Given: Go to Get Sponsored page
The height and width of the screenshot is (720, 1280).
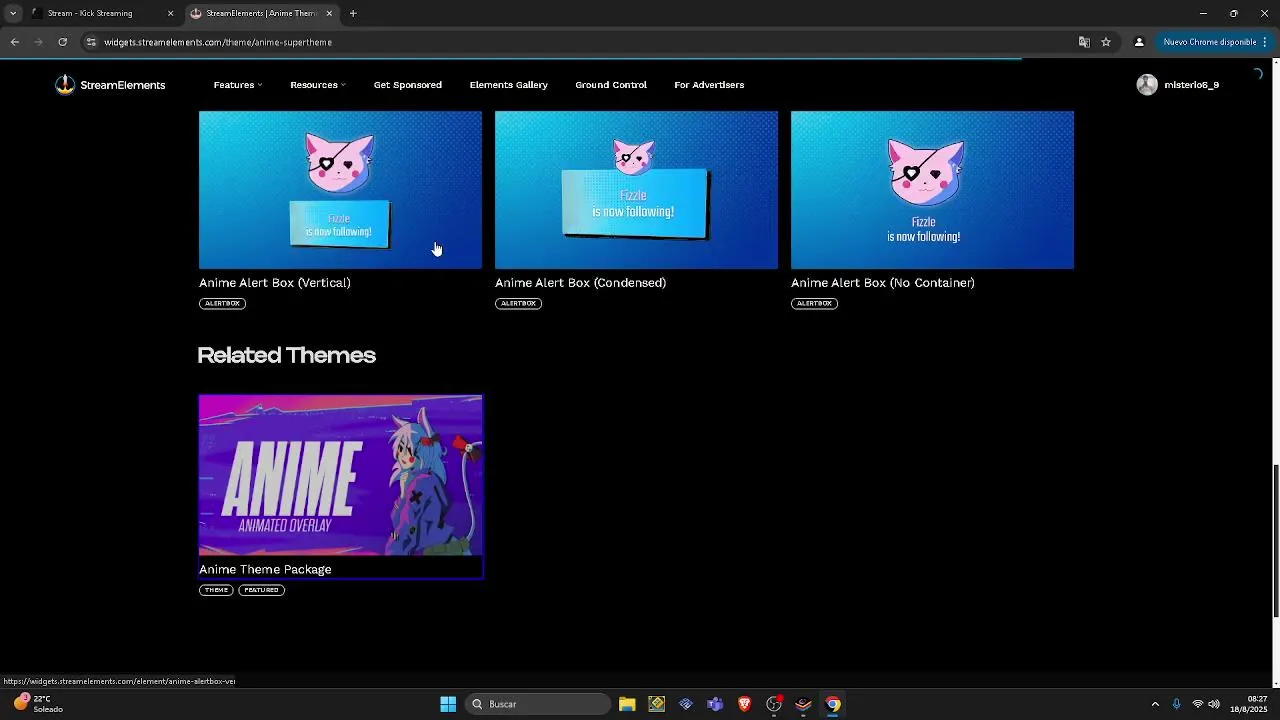Looking at the screenshot, I should pyautogui.click(x=407, y=85).
